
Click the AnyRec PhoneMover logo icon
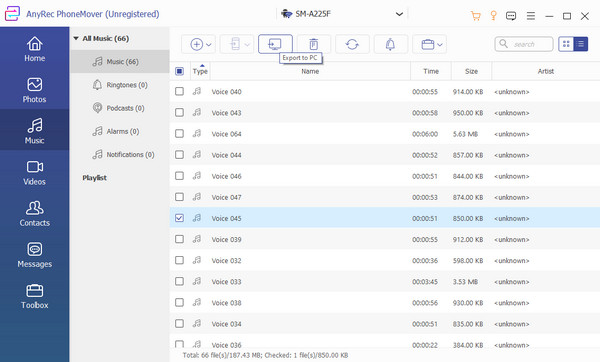[x=12, y=14]
